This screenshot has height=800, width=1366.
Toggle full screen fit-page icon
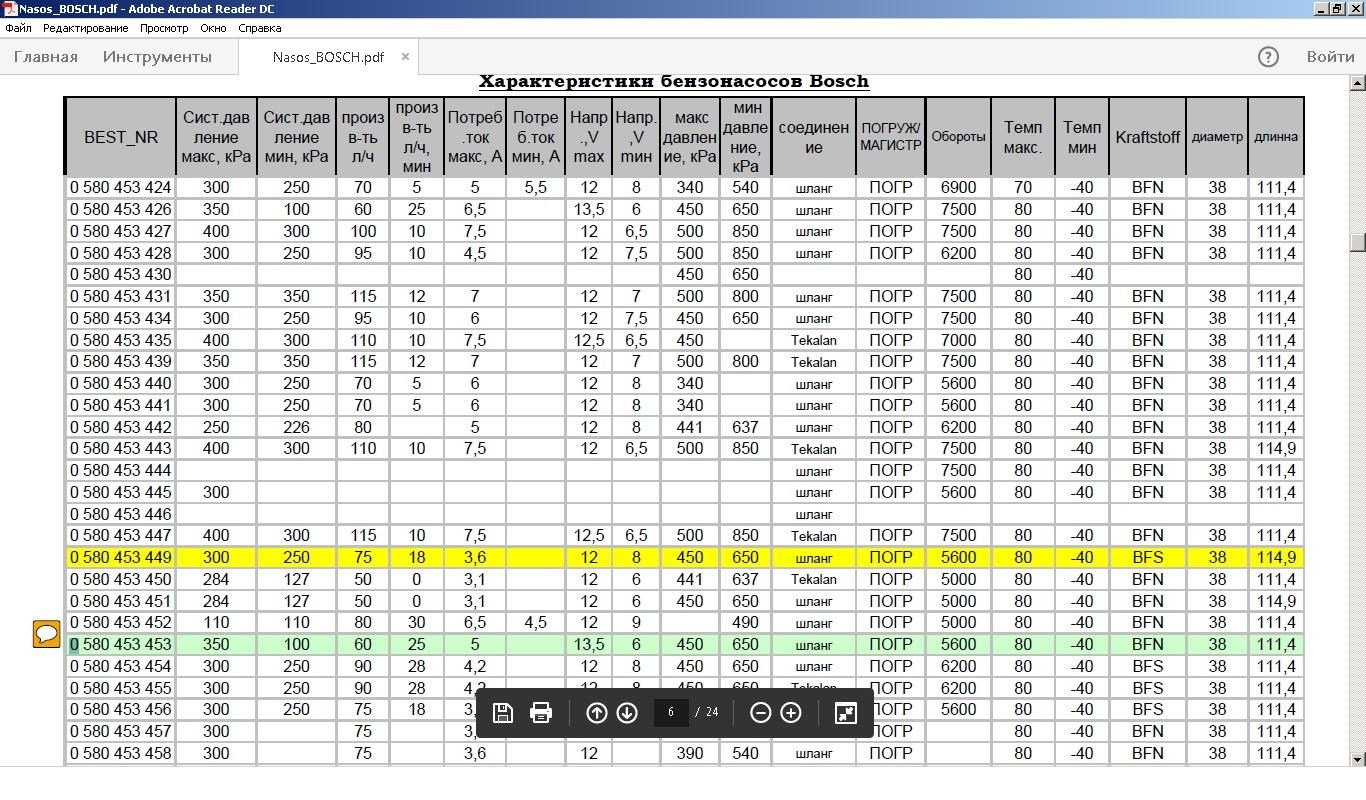pos(846,713)
